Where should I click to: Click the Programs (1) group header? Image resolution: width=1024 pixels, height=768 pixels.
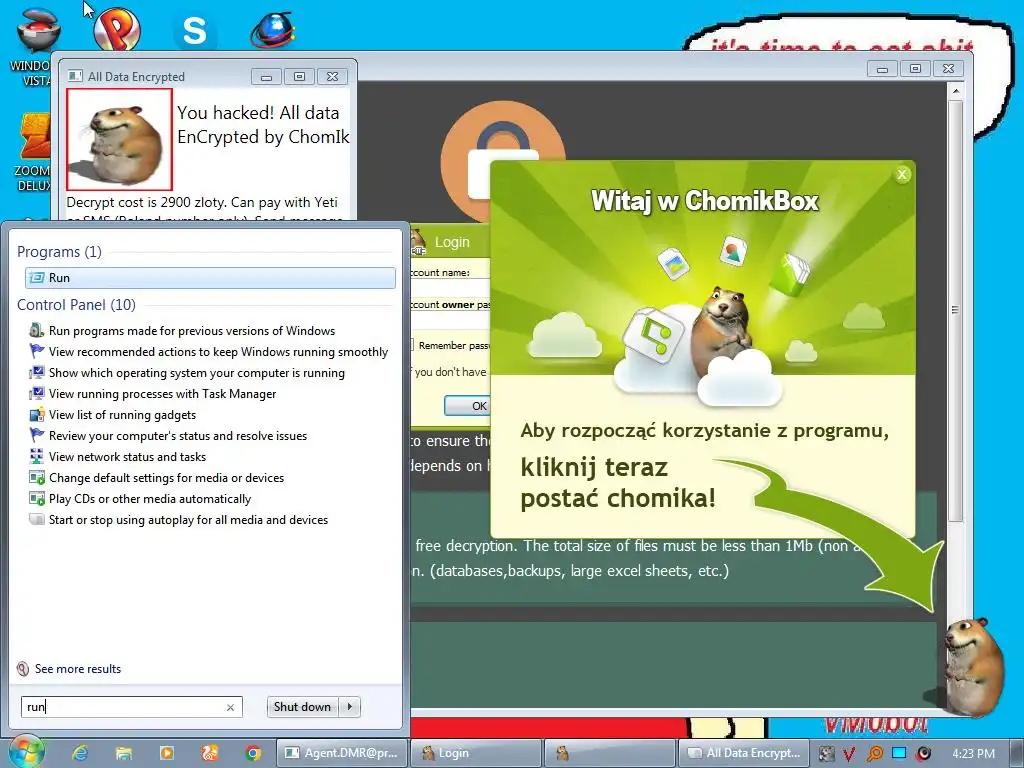point(59,251)
